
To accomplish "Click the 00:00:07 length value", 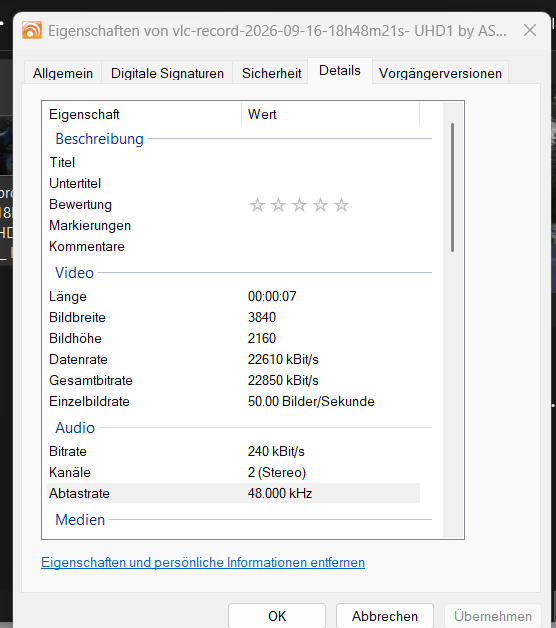I will (x=272, y=296).
